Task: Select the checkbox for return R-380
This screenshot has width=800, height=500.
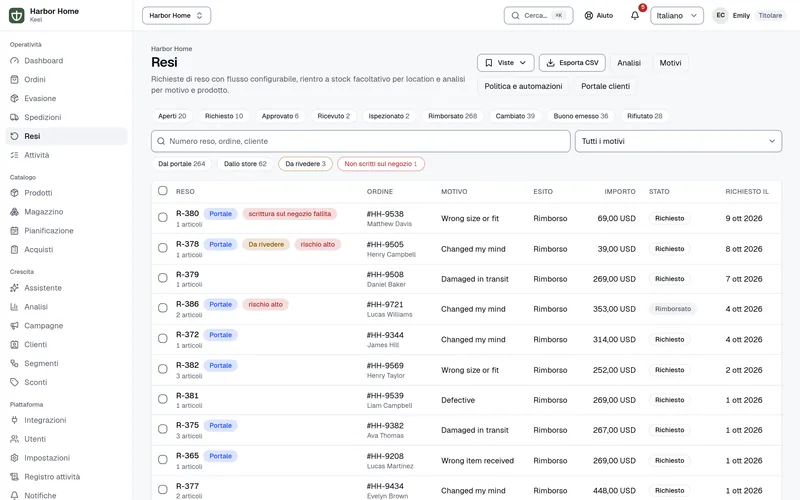Action: (x=163, y=217)
